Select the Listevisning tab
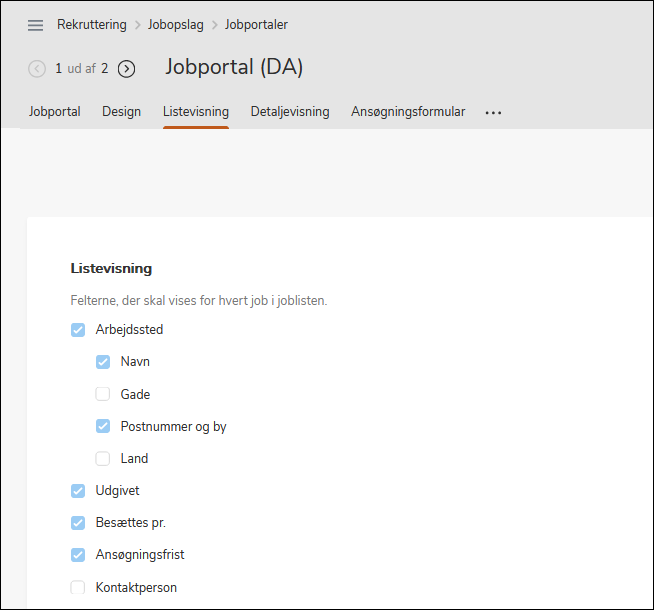Image resolution: width=654 pixels, height=610 pixels. point(196,112)
